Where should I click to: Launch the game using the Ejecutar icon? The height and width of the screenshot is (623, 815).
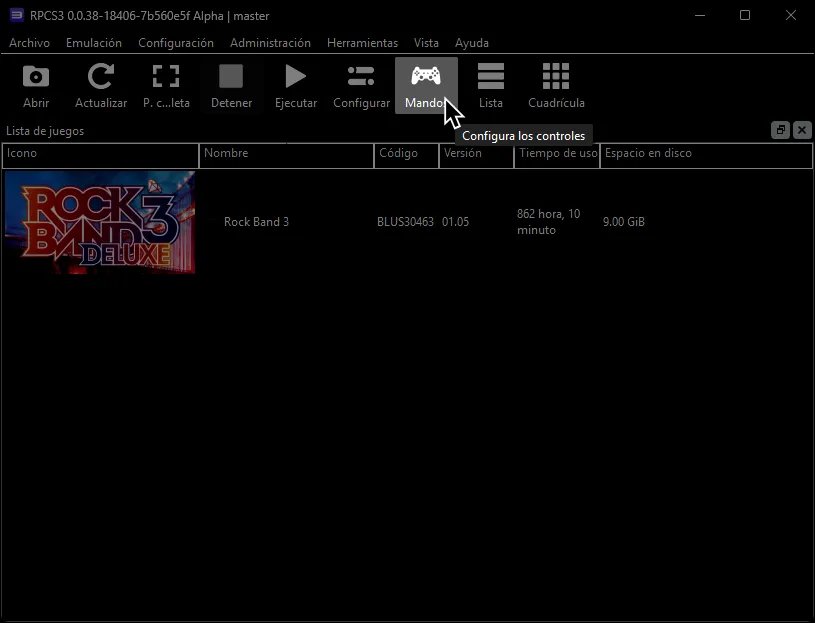click(295, 85)
